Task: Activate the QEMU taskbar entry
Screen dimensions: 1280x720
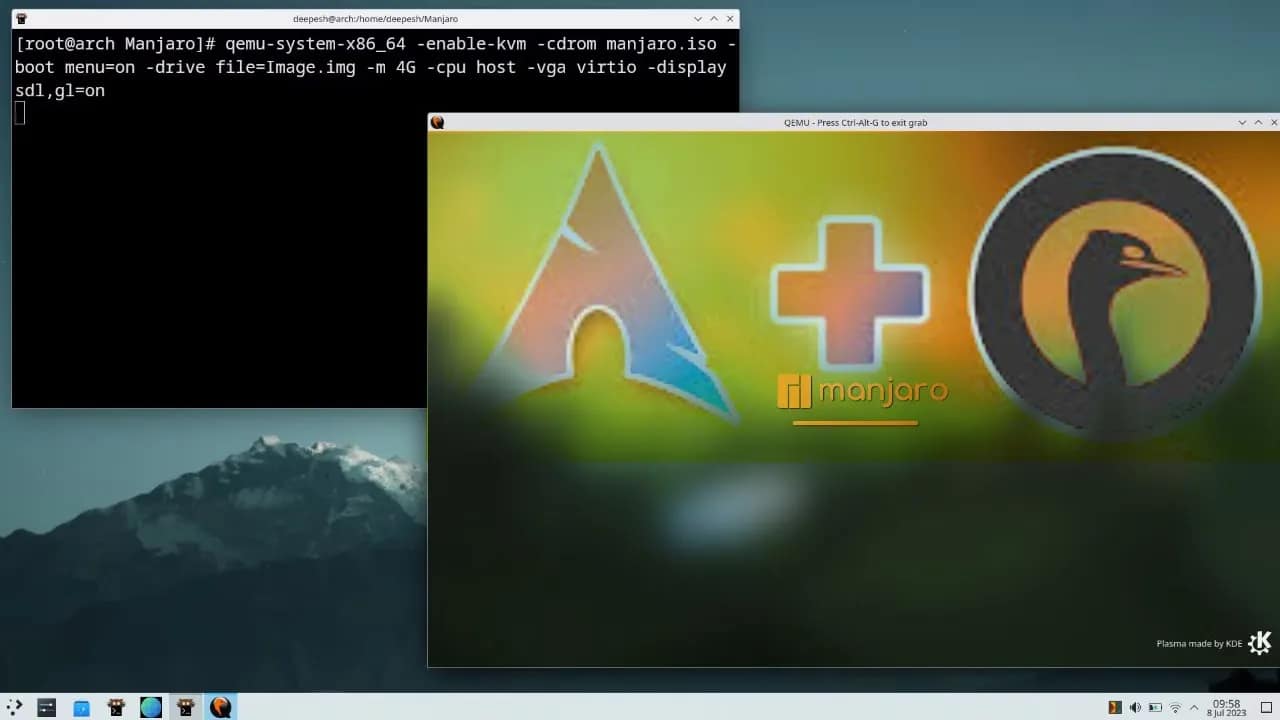Action: click(220, 707)
